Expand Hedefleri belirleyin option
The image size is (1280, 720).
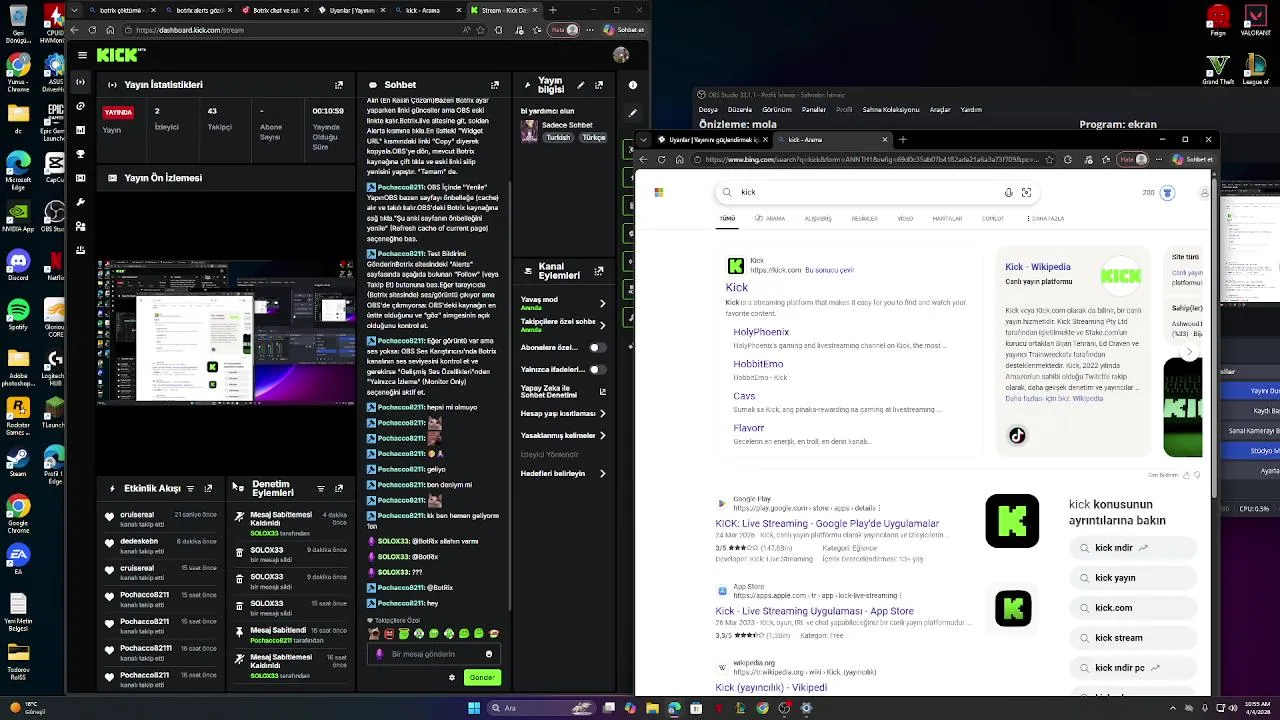coord(602,473)
